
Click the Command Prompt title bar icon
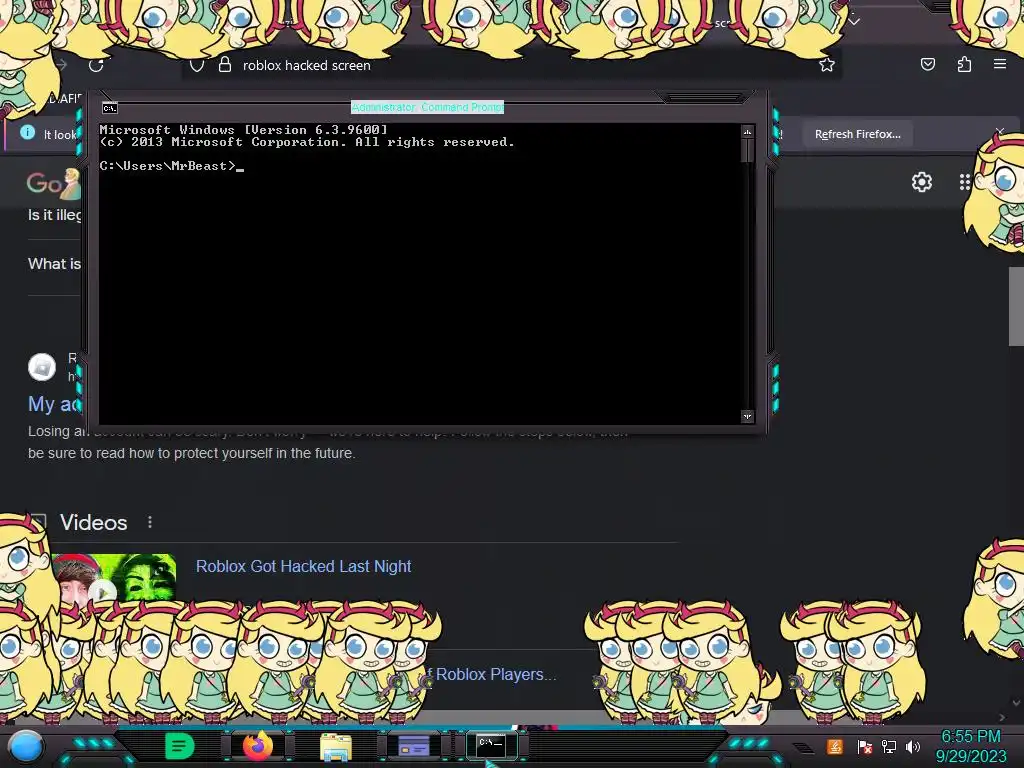110,108
